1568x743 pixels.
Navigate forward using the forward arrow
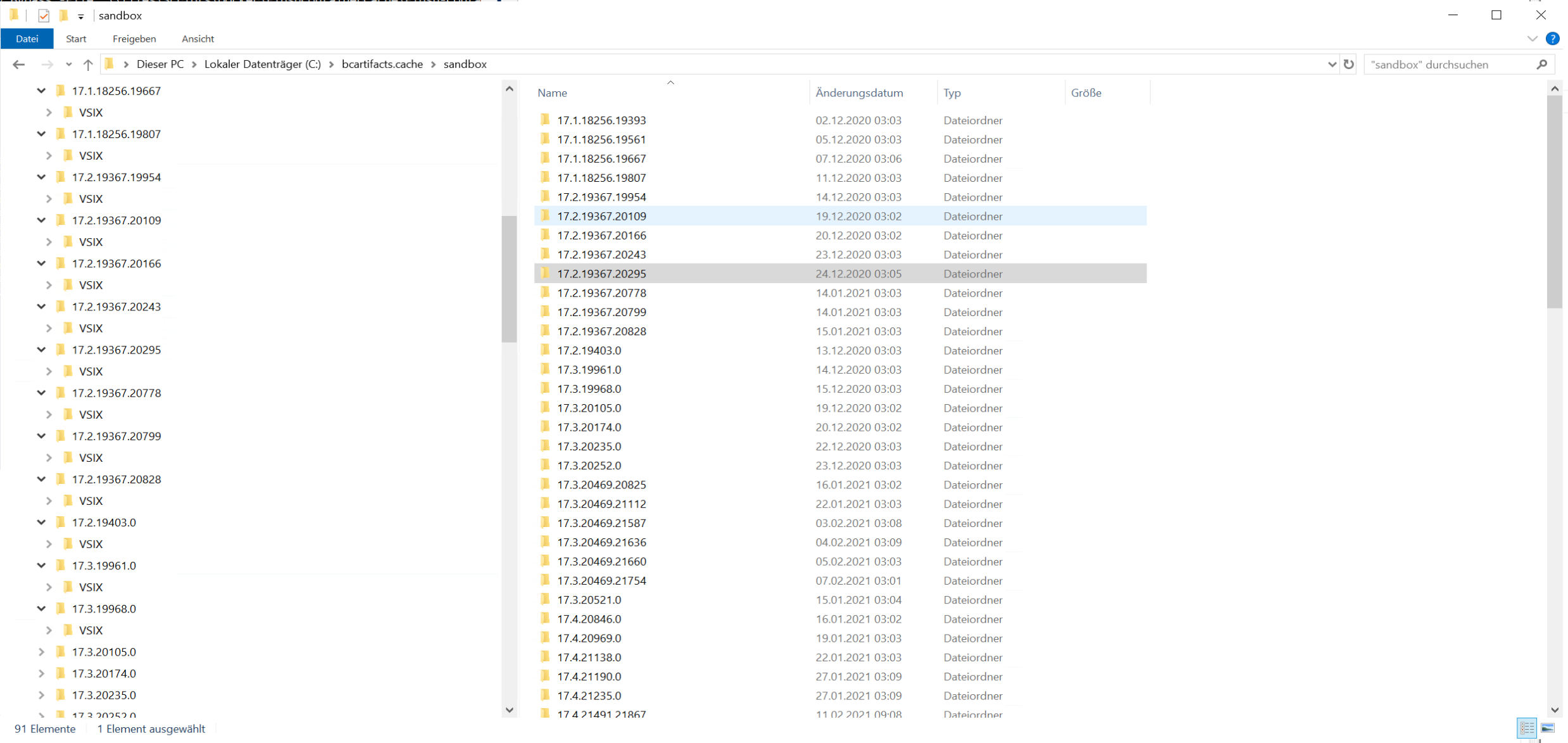coord(47,64)
